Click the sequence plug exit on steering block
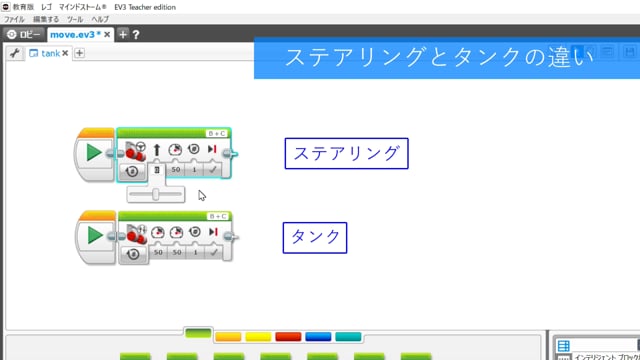 (229, 154)
